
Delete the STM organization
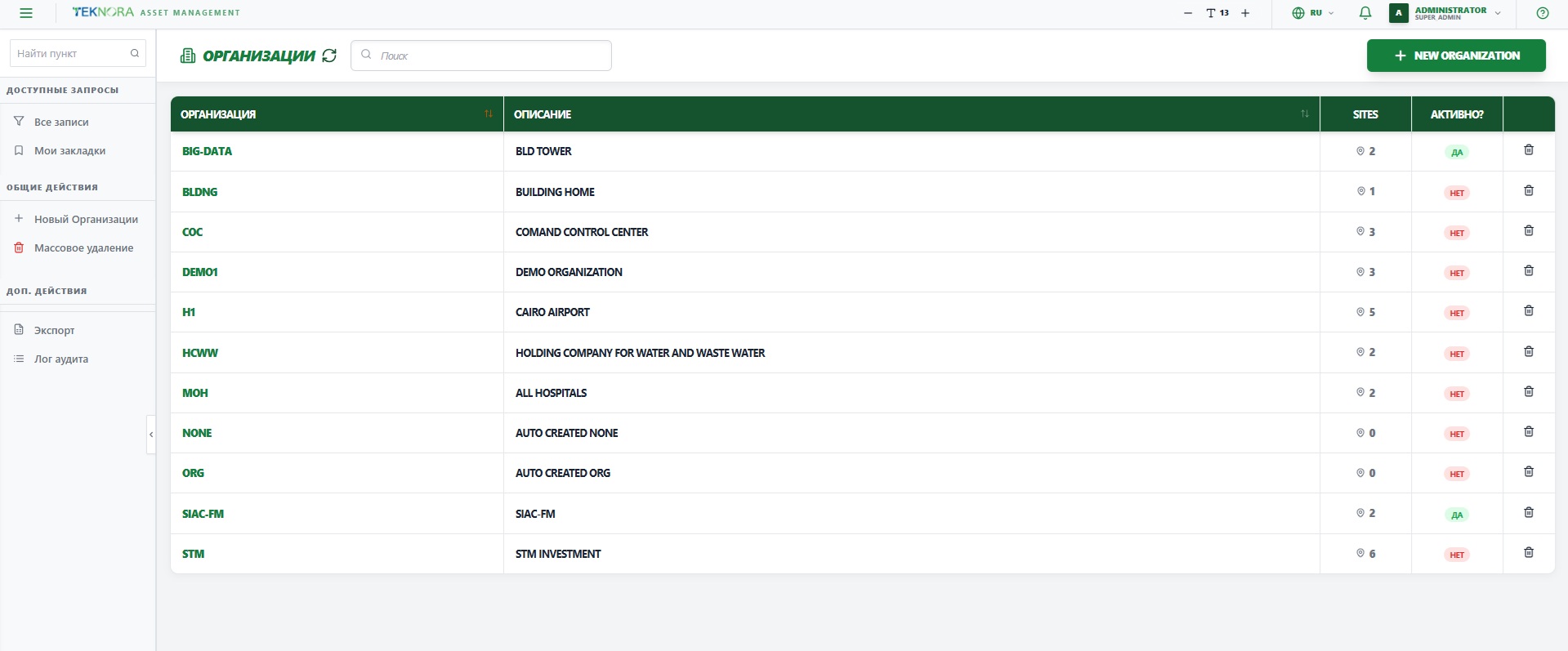click(x=1529, y=552)
